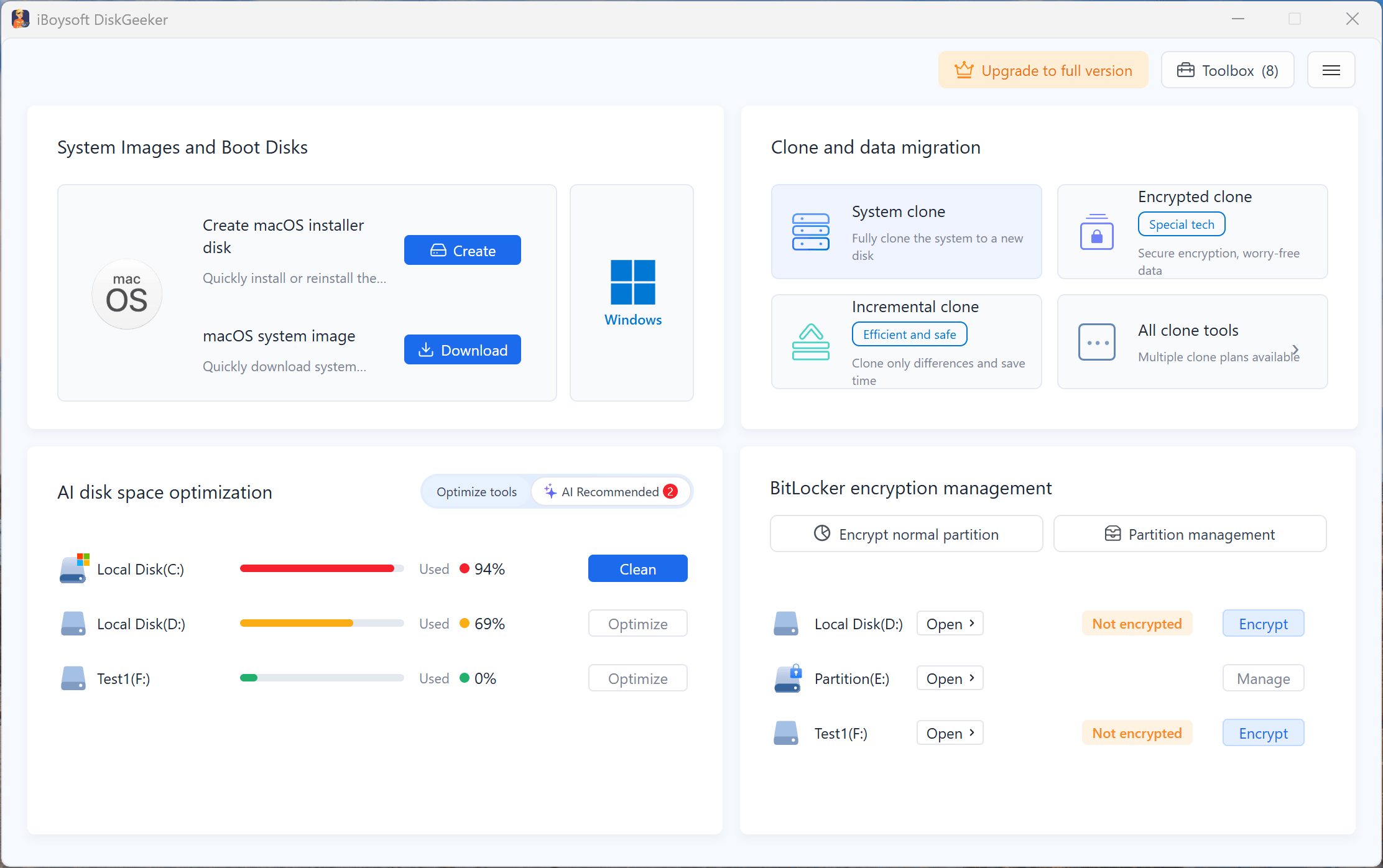Manage Partition(E:)
The image size is (1383, 868).
(1264, 678)
